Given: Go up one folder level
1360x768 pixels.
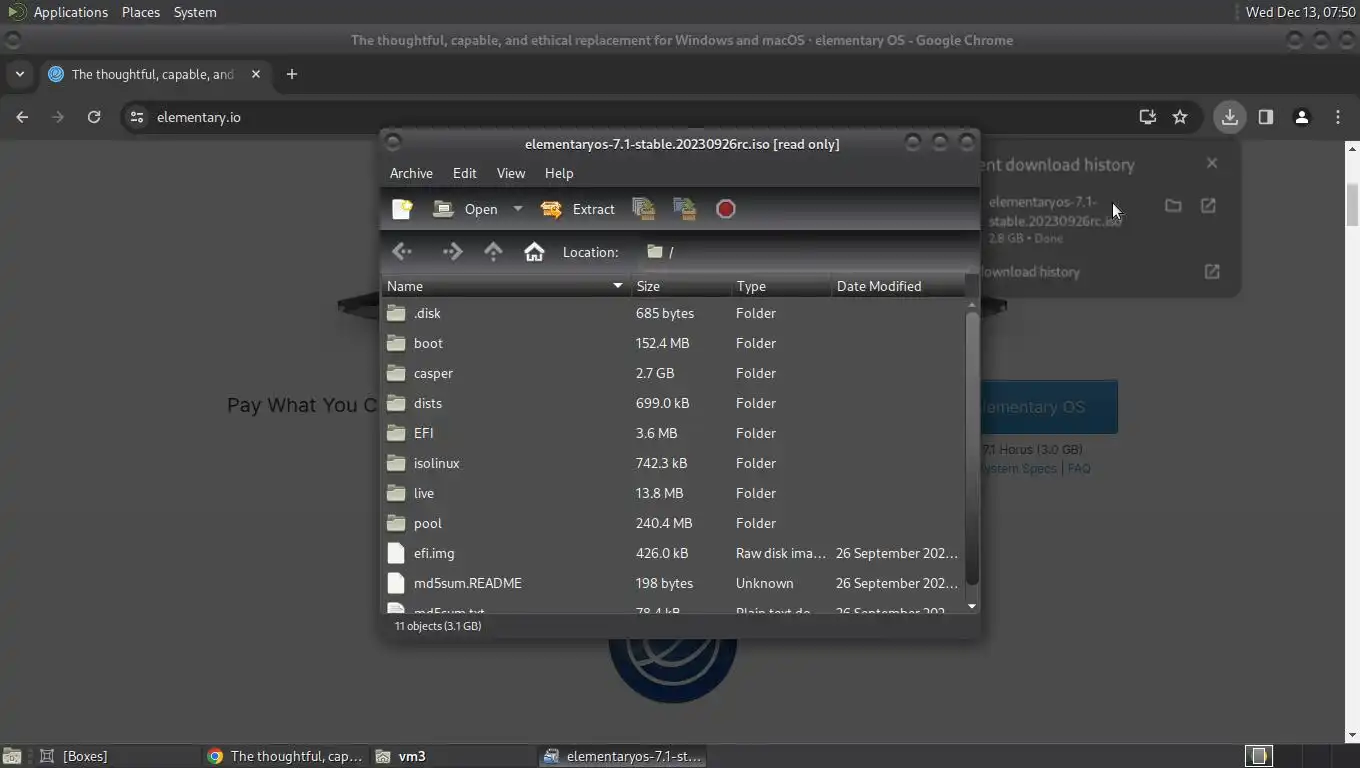Looking at the screenshot, I should click(x=493, y=252).
